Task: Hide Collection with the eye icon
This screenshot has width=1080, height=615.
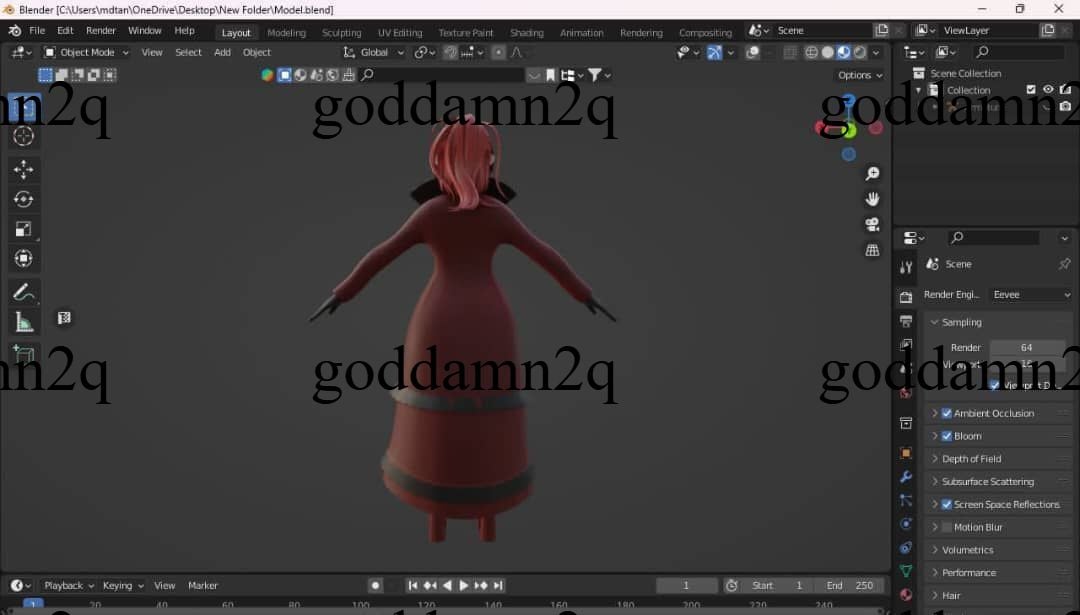Action: [1048, 90]
